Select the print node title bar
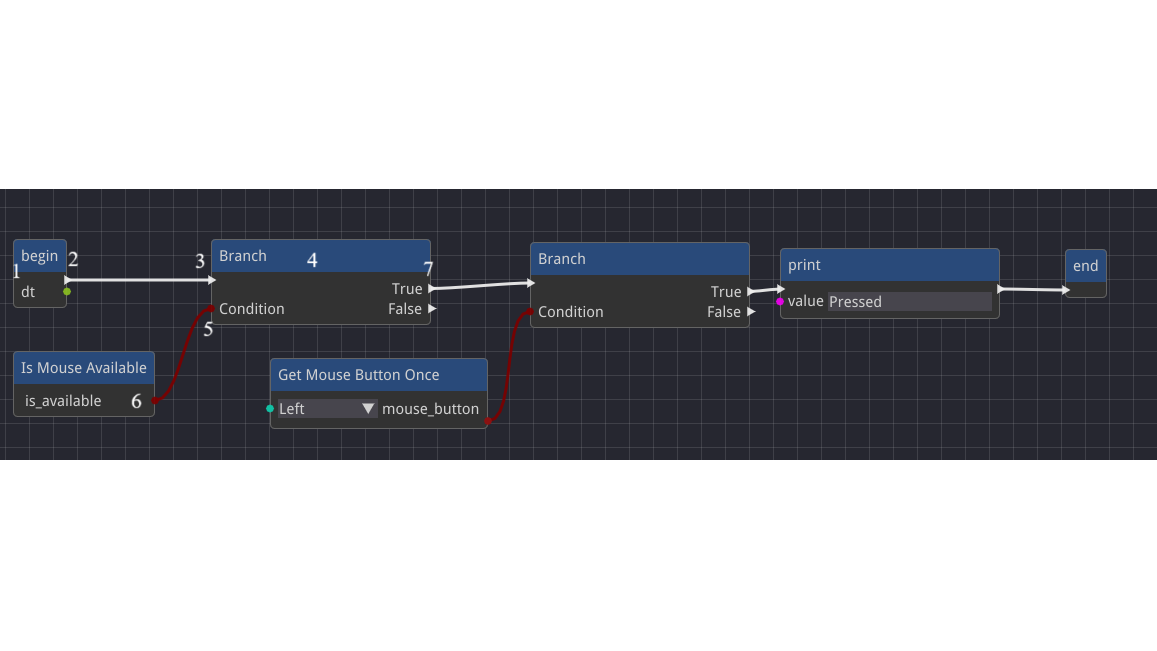Viewport: 1157px width, 651px height. click(889, 265)
